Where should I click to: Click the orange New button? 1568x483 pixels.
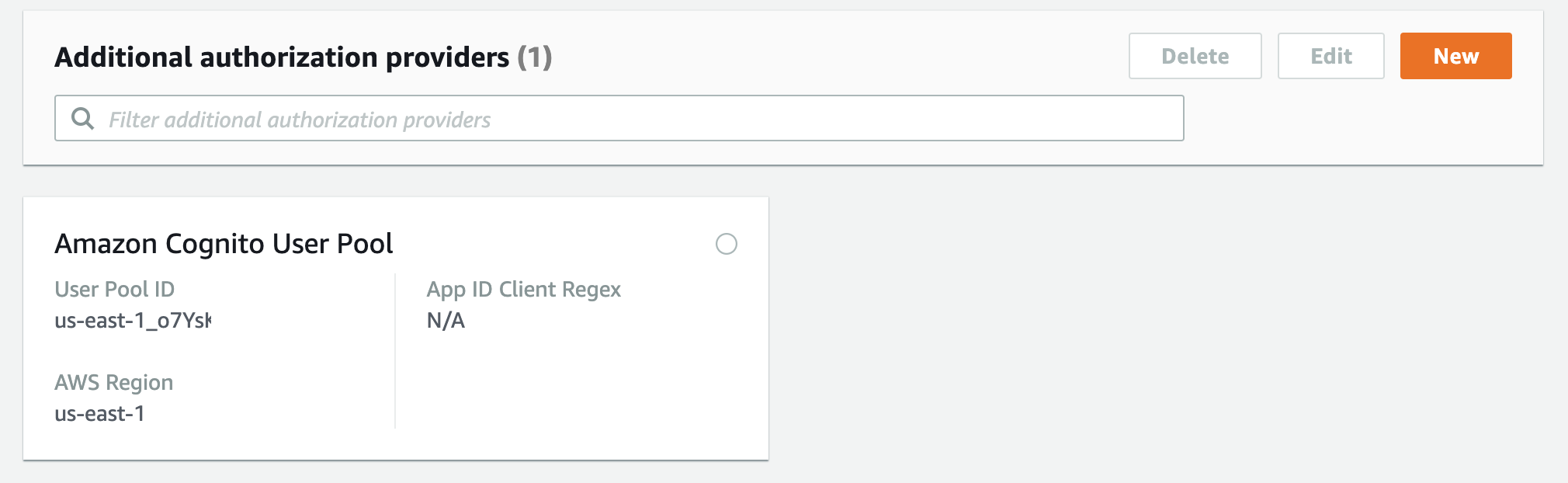tap(1455, 56)
